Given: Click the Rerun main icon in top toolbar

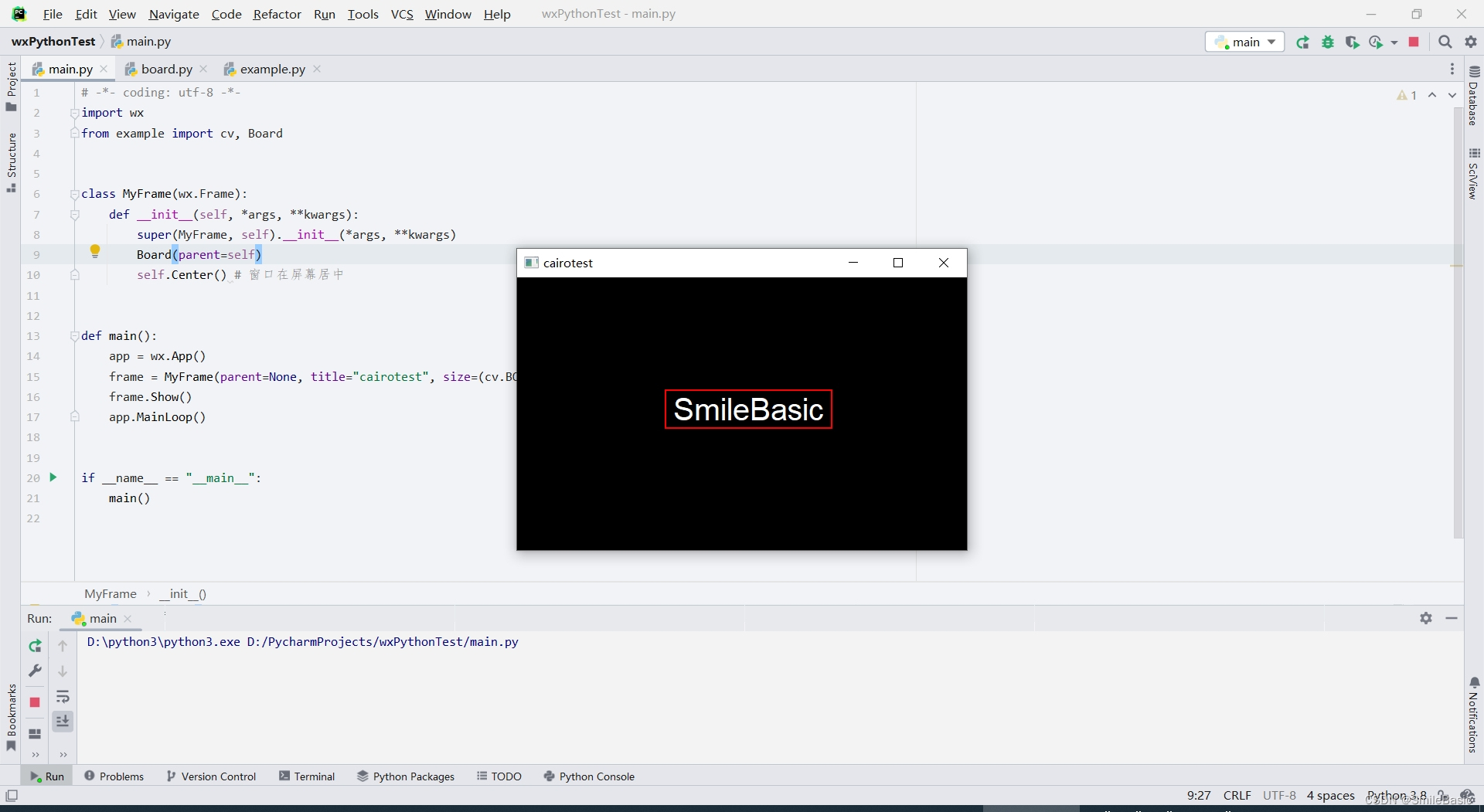Looking at the screenshot, I should click(x=1302, y=42).
